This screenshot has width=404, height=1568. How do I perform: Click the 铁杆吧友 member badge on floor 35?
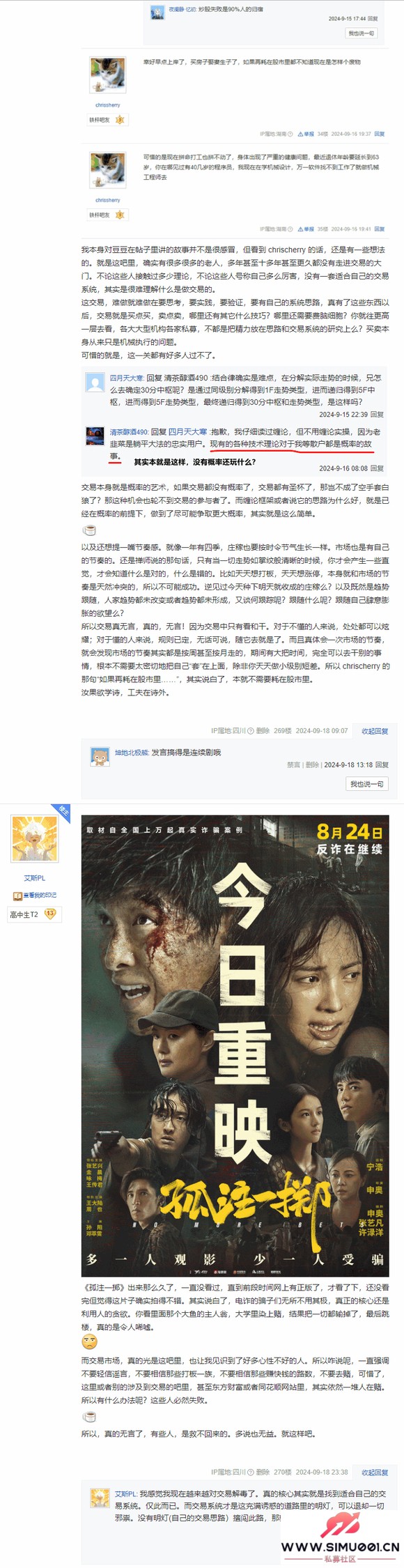[107, 215]
